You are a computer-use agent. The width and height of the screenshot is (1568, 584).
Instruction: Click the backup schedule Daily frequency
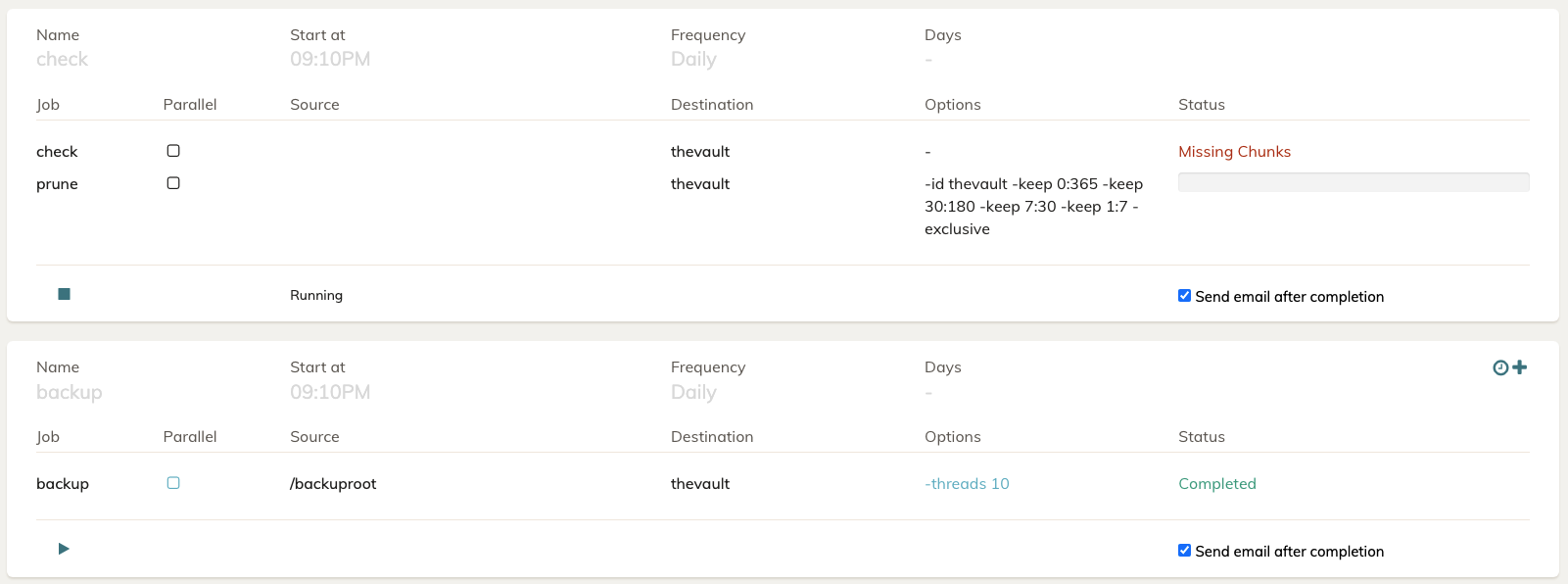(693, 392)
